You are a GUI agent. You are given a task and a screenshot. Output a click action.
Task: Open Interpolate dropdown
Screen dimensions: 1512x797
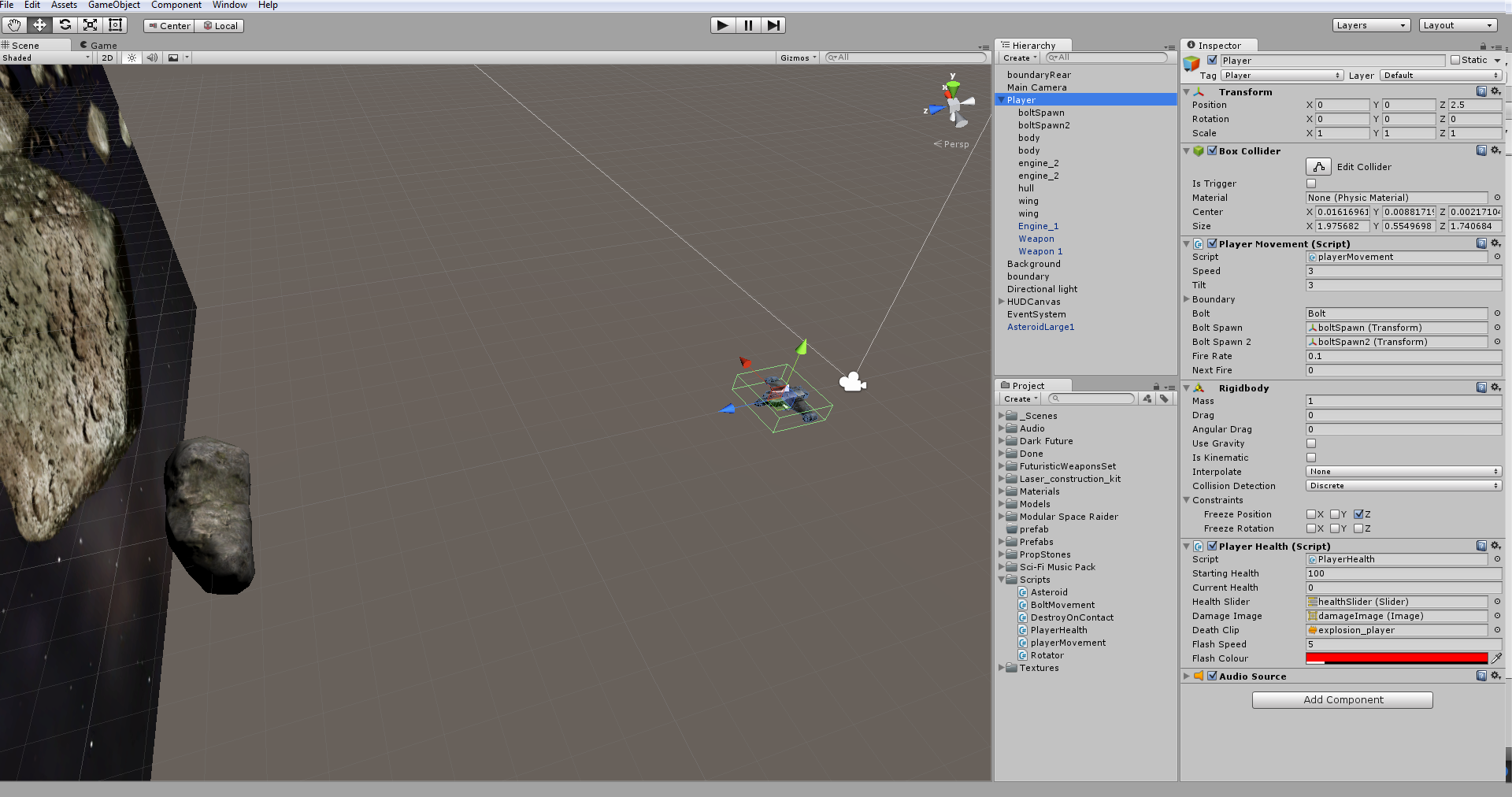[1403, 472]
